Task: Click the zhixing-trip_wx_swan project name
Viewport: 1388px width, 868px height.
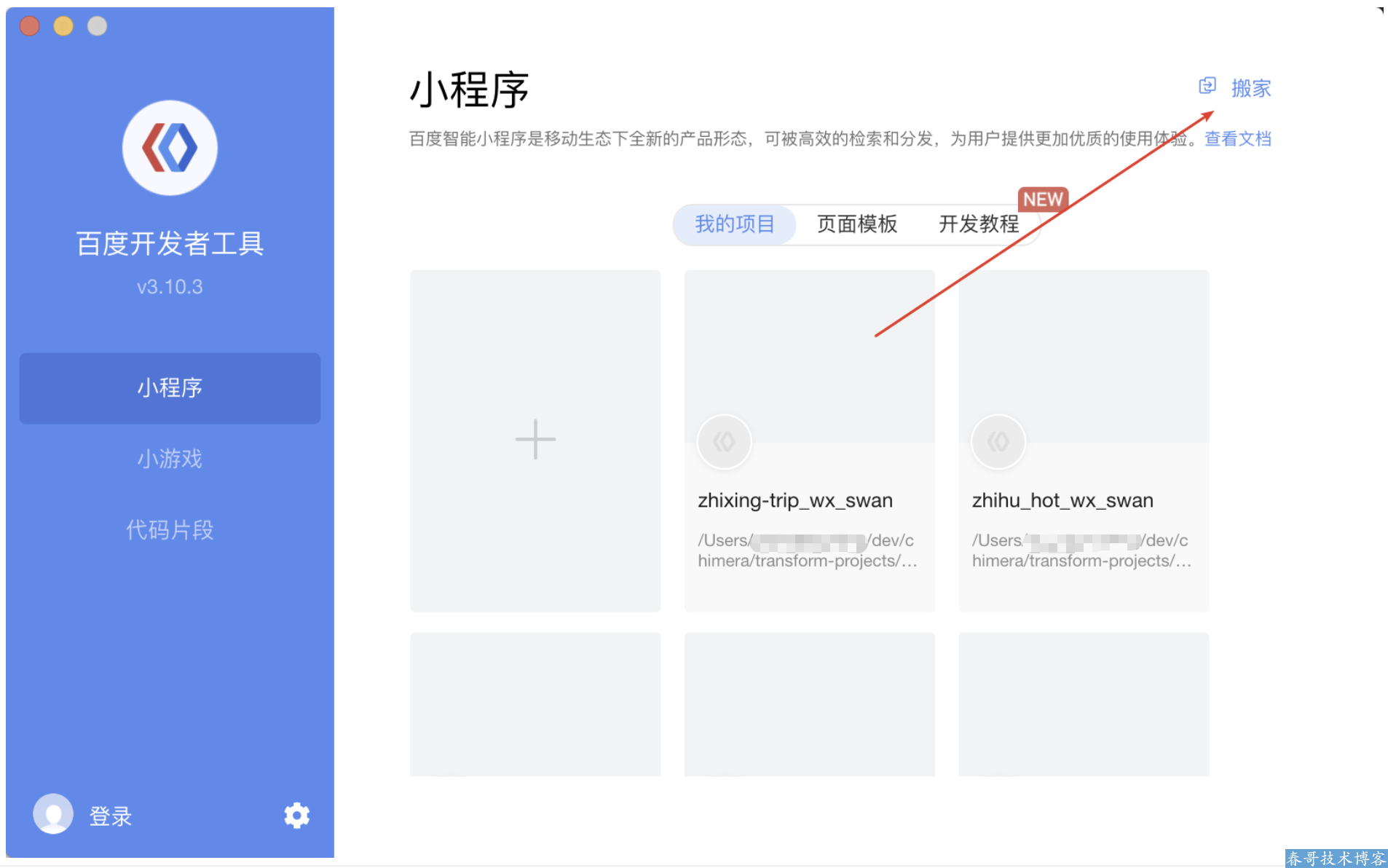Action: [x=795, y=500]
